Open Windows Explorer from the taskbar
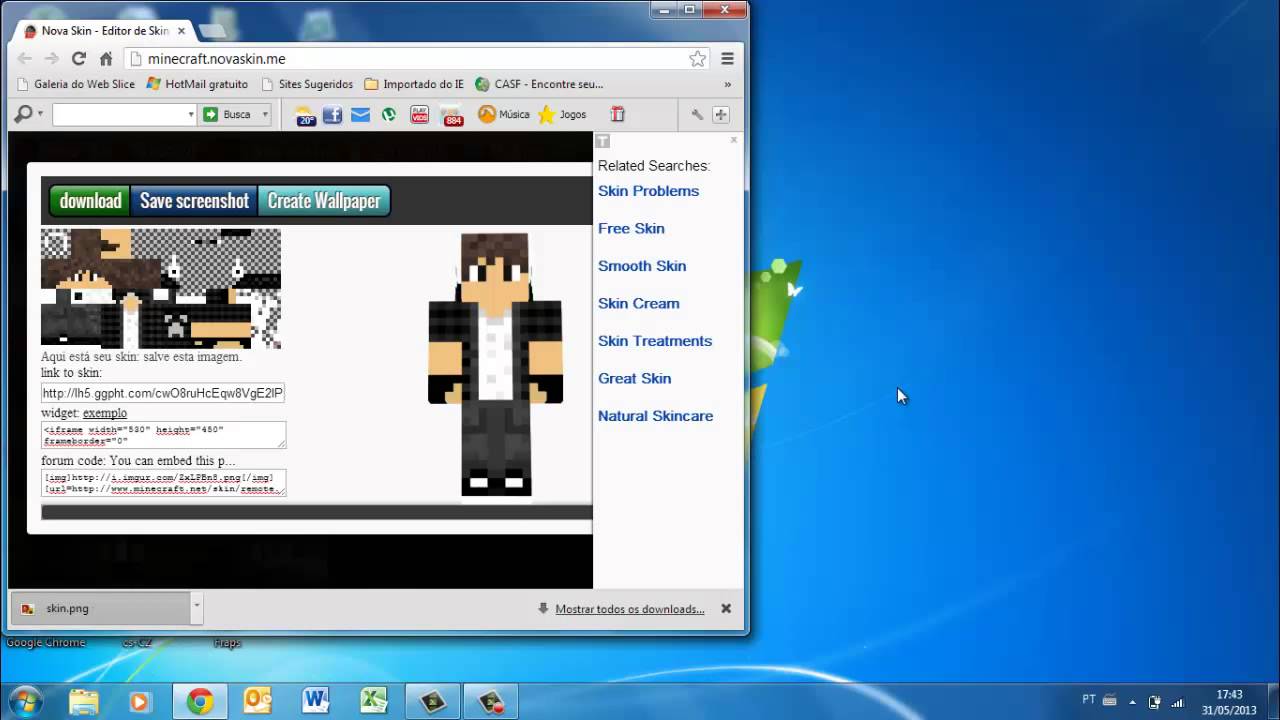This screenshot has height=720, width=1280. click(84, 701)
